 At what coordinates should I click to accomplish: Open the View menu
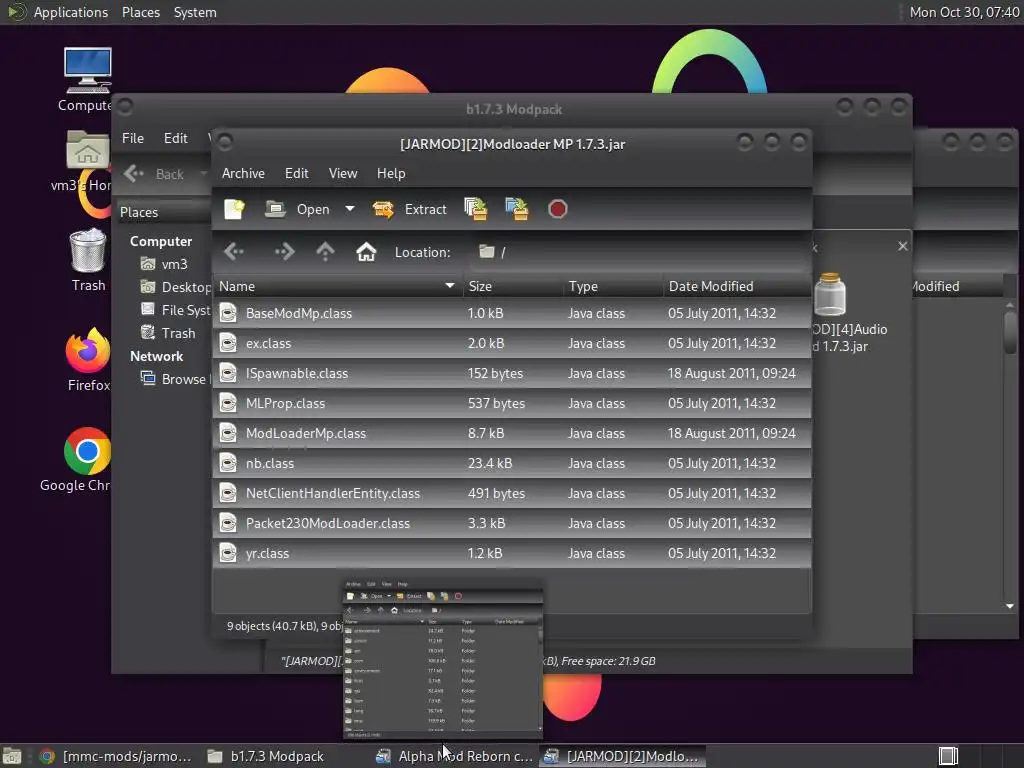click(x=343, y=173)
